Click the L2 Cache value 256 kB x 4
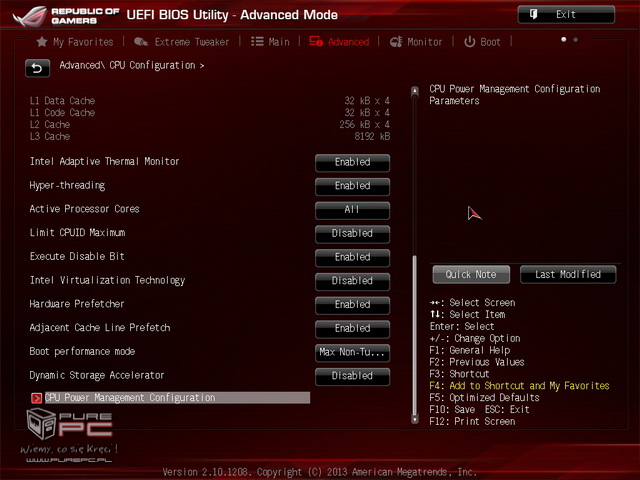Viewport: 640px width, 480px height. point(364,124)
